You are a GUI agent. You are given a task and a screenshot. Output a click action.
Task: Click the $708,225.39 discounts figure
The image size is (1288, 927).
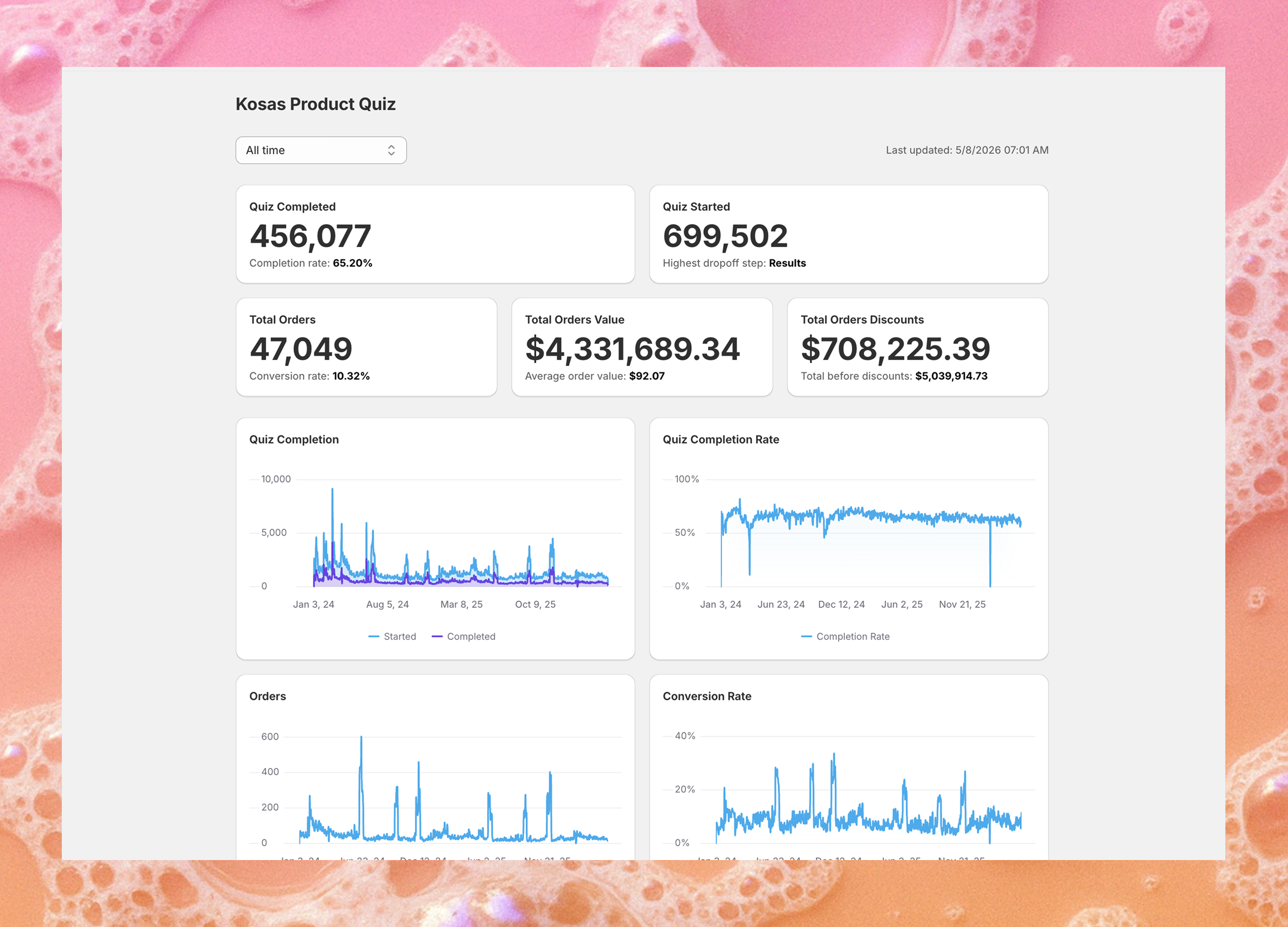896,349
